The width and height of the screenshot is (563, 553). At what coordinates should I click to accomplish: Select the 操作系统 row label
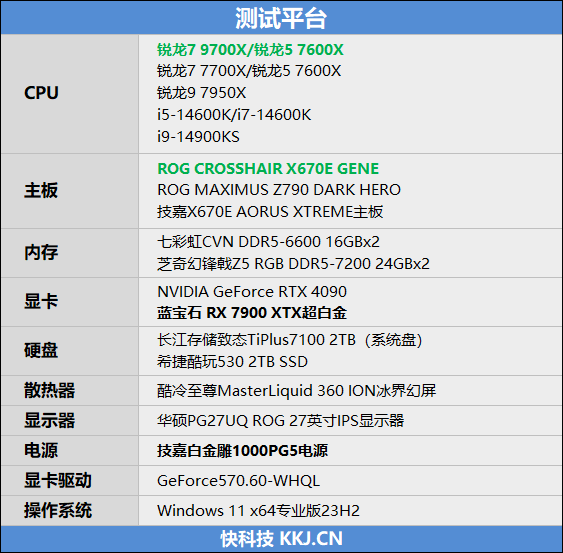[x=58, y=511]
